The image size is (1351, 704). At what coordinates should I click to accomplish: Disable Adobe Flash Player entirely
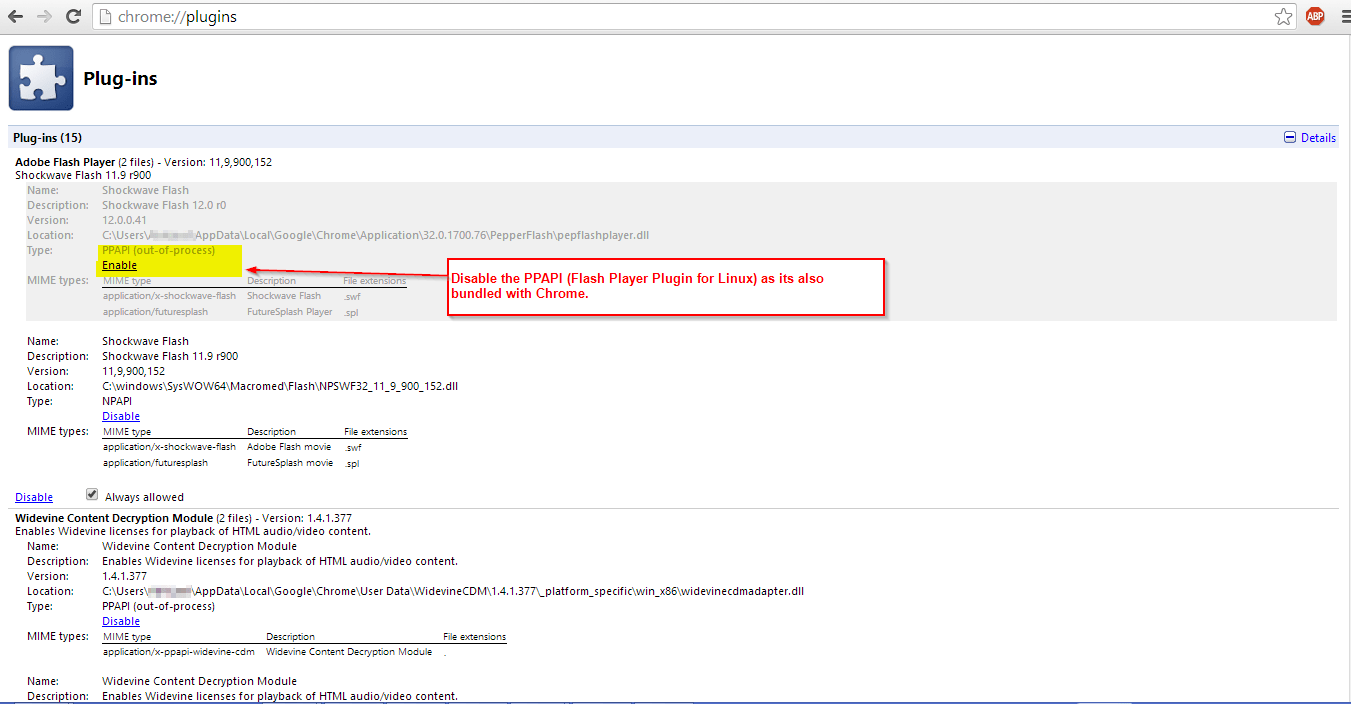pos(34,497)
